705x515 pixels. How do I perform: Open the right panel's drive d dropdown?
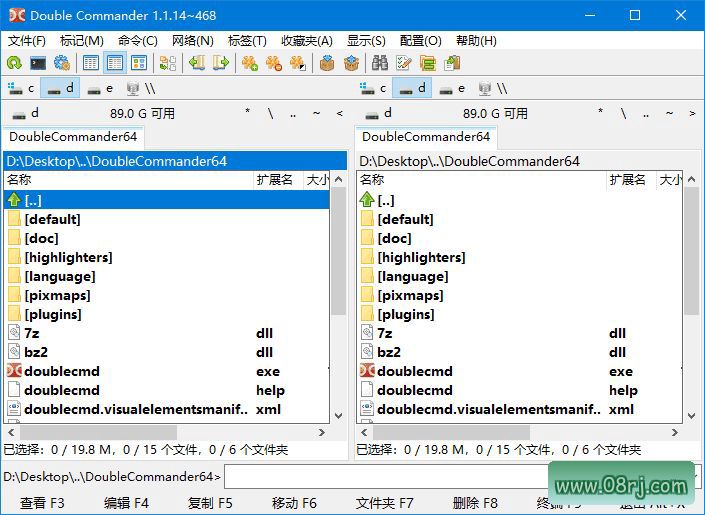(x=379, y=113)
